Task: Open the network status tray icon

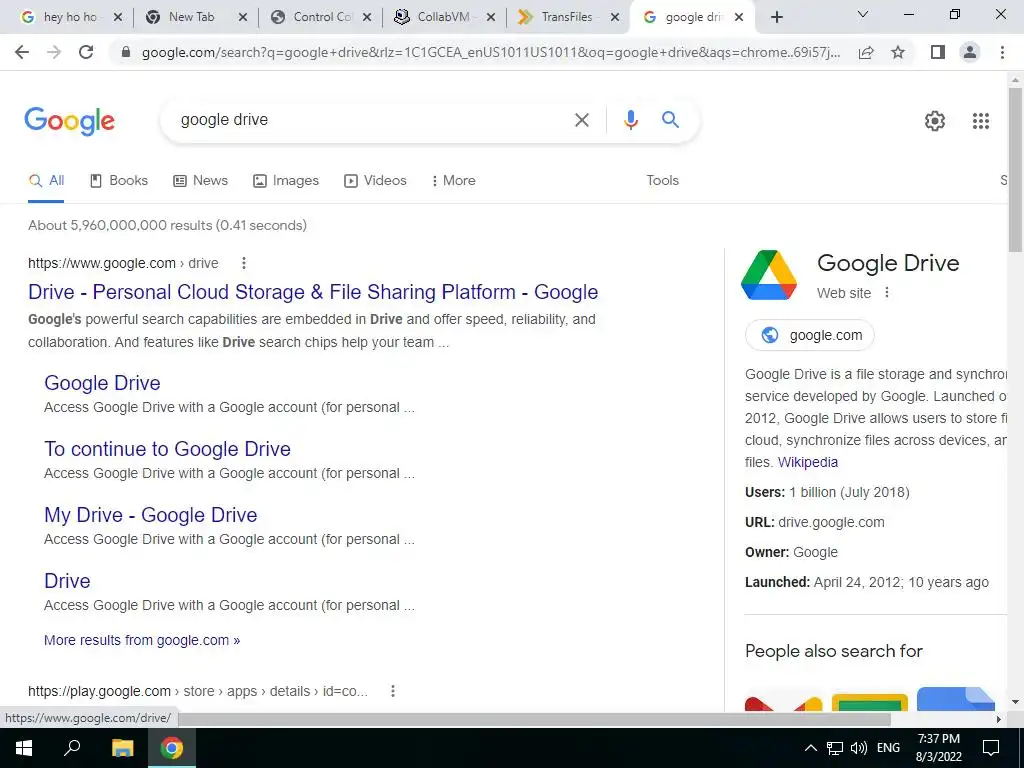Action: pos(835,748)
